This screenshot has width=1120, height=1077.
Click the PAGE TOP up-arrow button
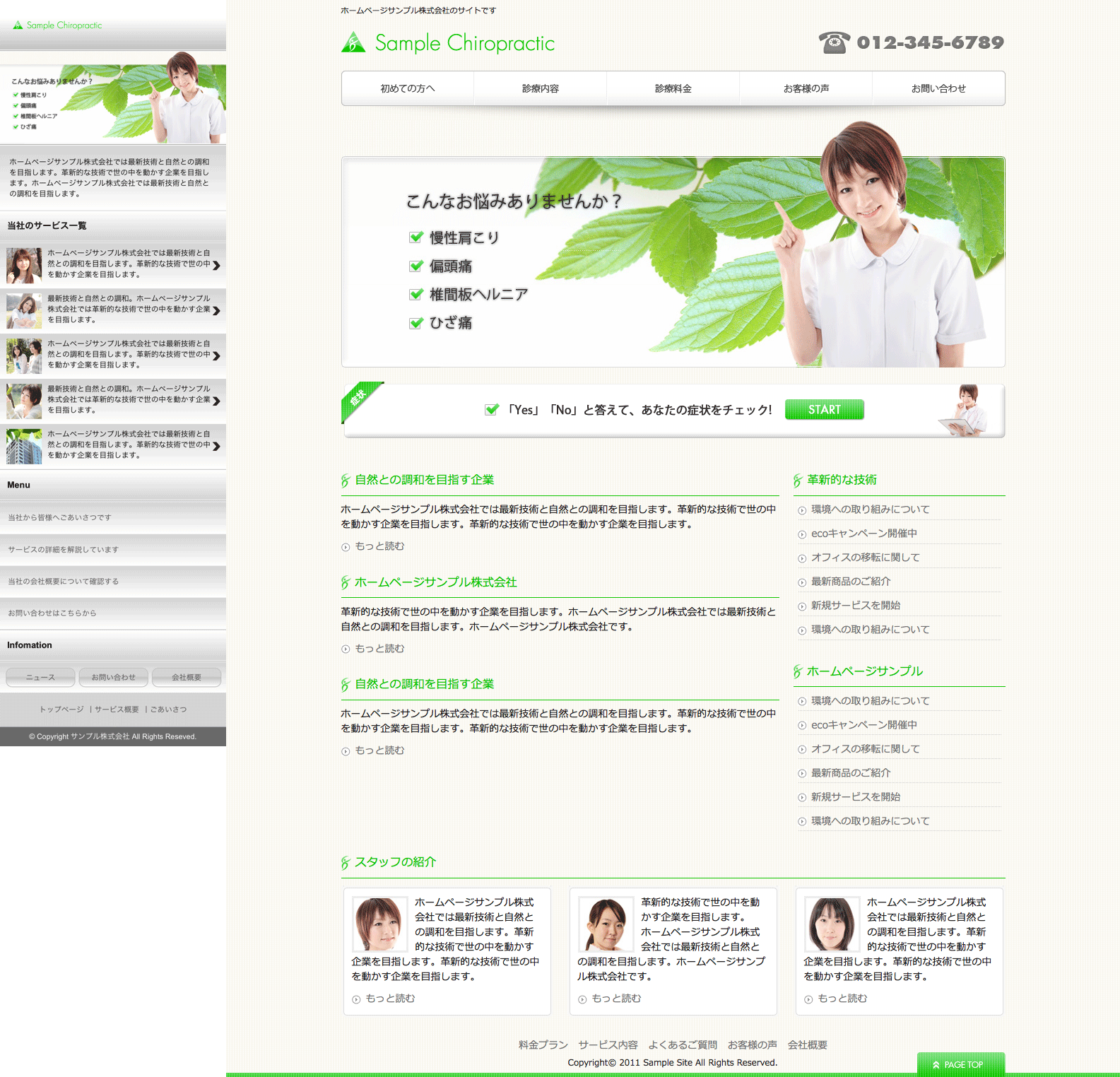point(960,1064)
